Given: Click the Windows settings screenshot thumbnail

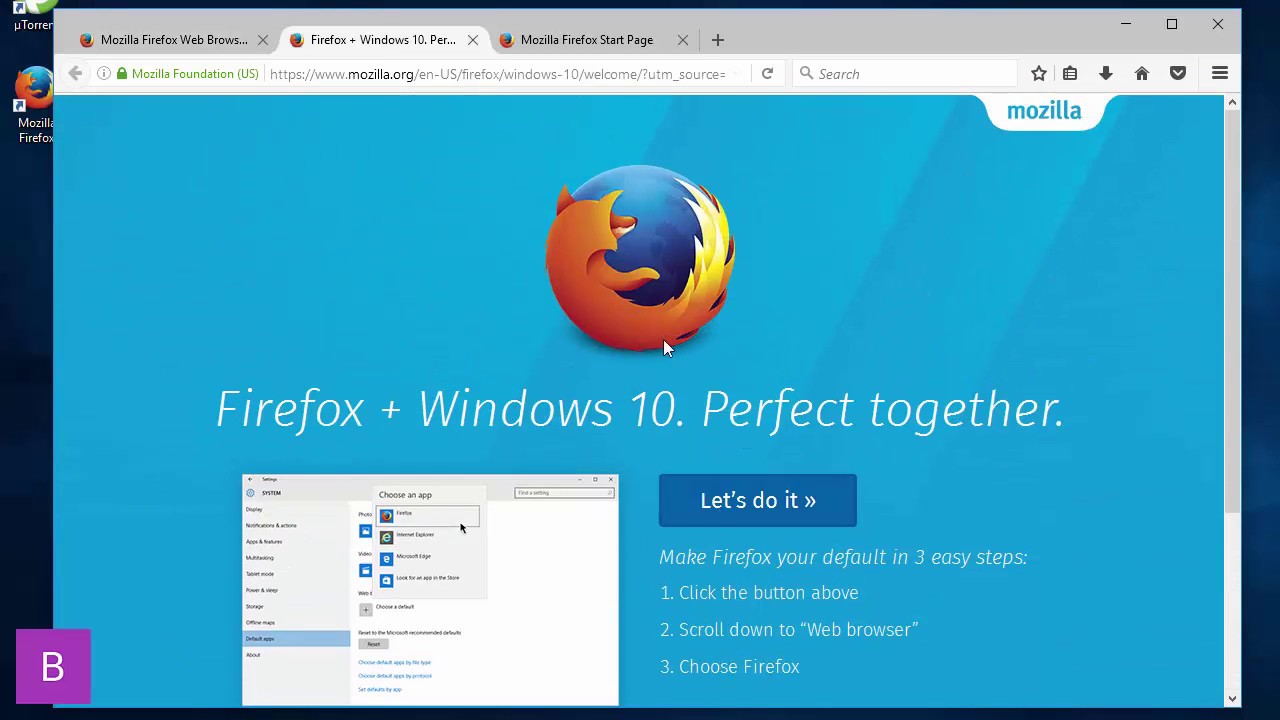Looking at the screenshot, I should [x=430, y=590].
